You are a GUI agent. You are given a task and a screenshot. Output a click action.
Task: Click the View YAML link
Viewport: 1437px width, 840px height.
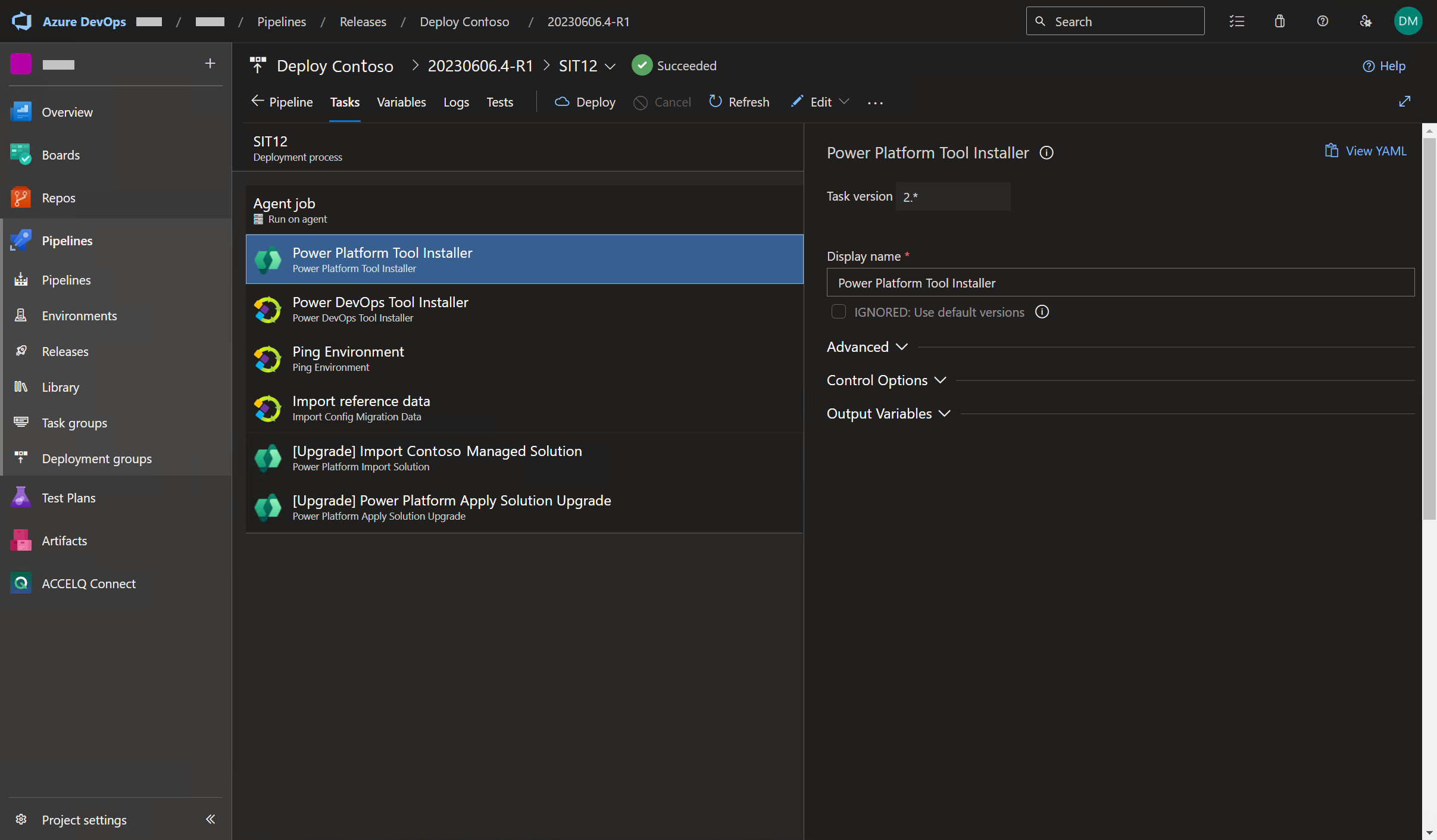1366,151
